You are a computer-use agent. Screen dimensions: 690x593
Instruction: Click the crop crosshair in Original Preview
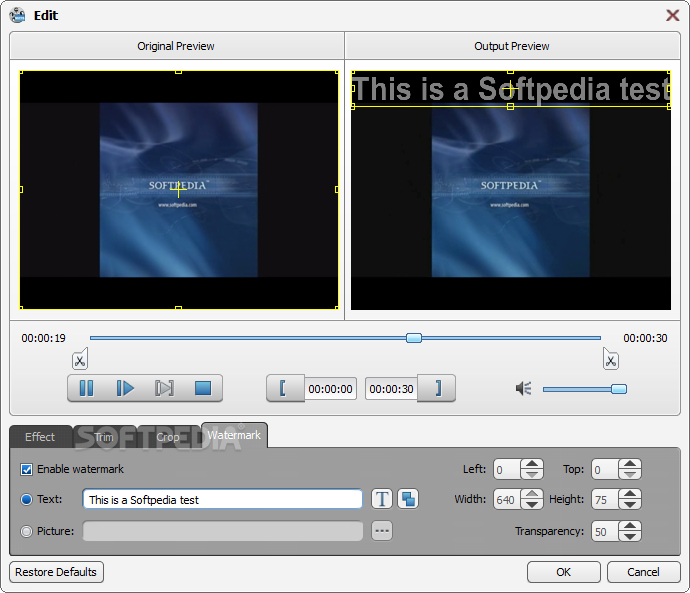pyautogui.click(x=178, y=190)
